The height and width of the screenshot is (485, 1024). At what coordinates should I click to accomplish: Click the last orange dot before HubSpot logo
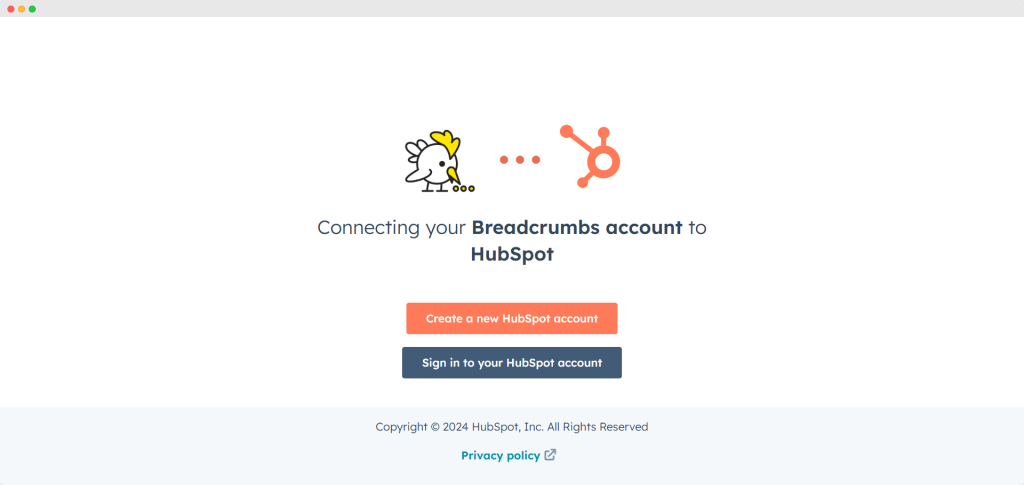click(x=535, y=159)
